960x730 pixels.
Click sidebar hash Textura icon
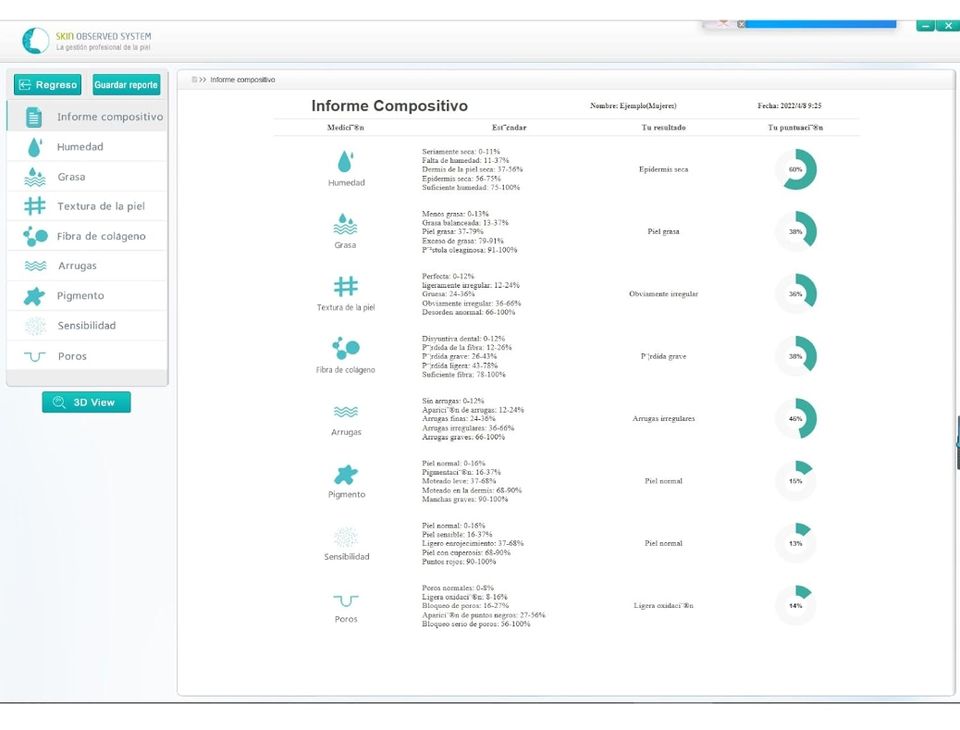(x=35, y=206)
